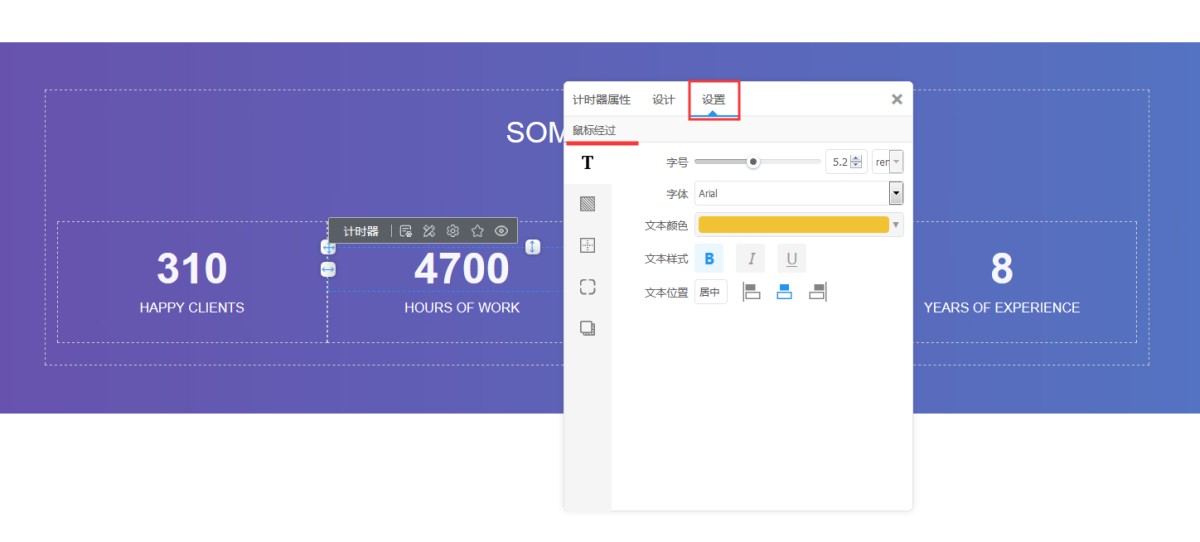Click the 居中 text position button
1200x542 pixels.
710,292
